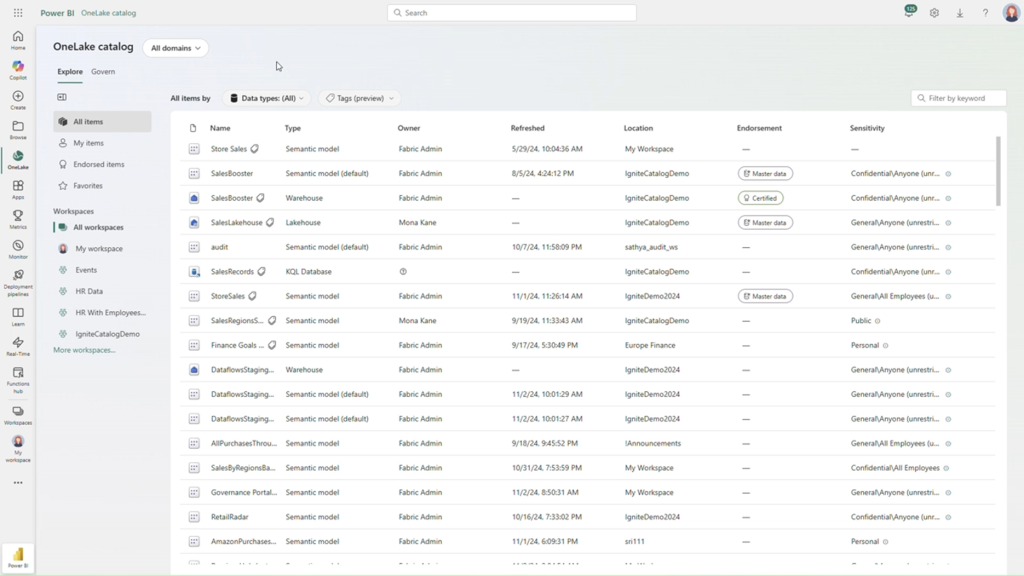Open Copilot from the left rail
Viewport: 1024px width, 576px height.
click(18, 70)
